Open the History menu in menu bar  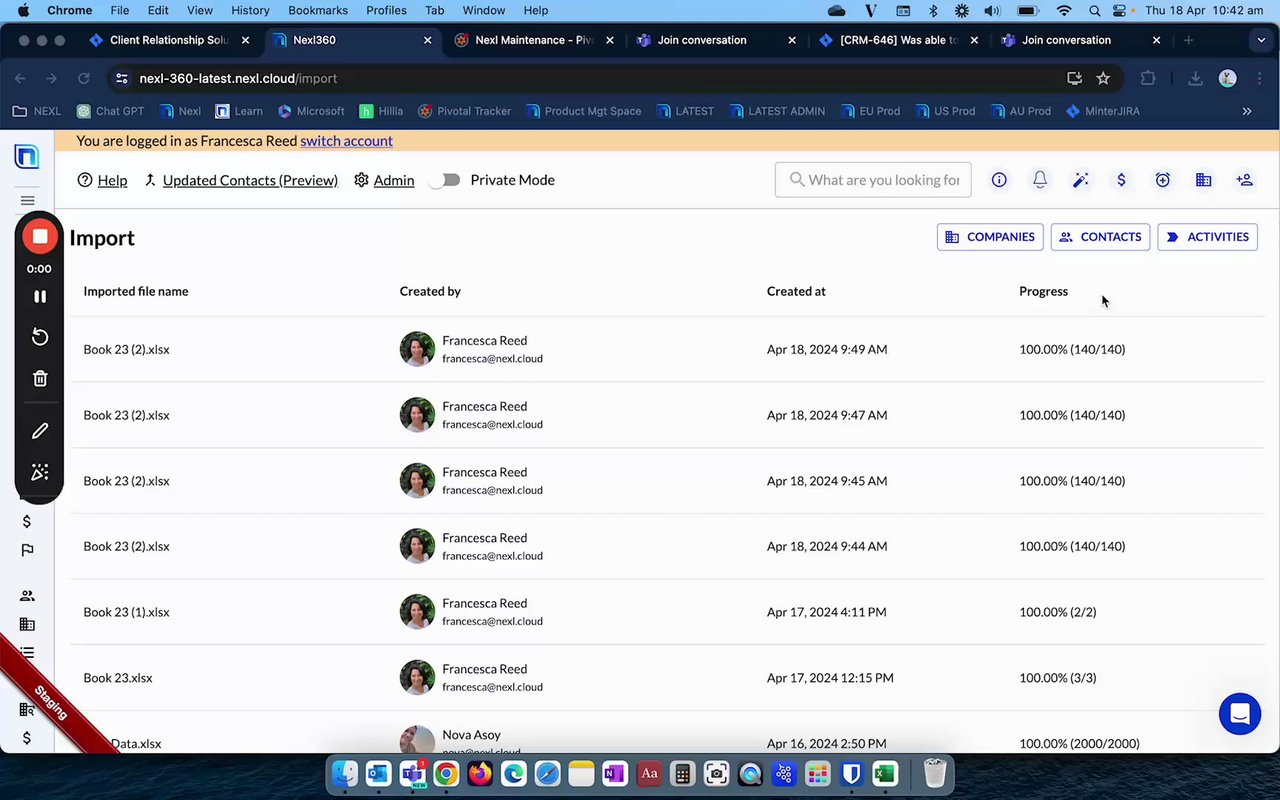click(x=250, y=10)
